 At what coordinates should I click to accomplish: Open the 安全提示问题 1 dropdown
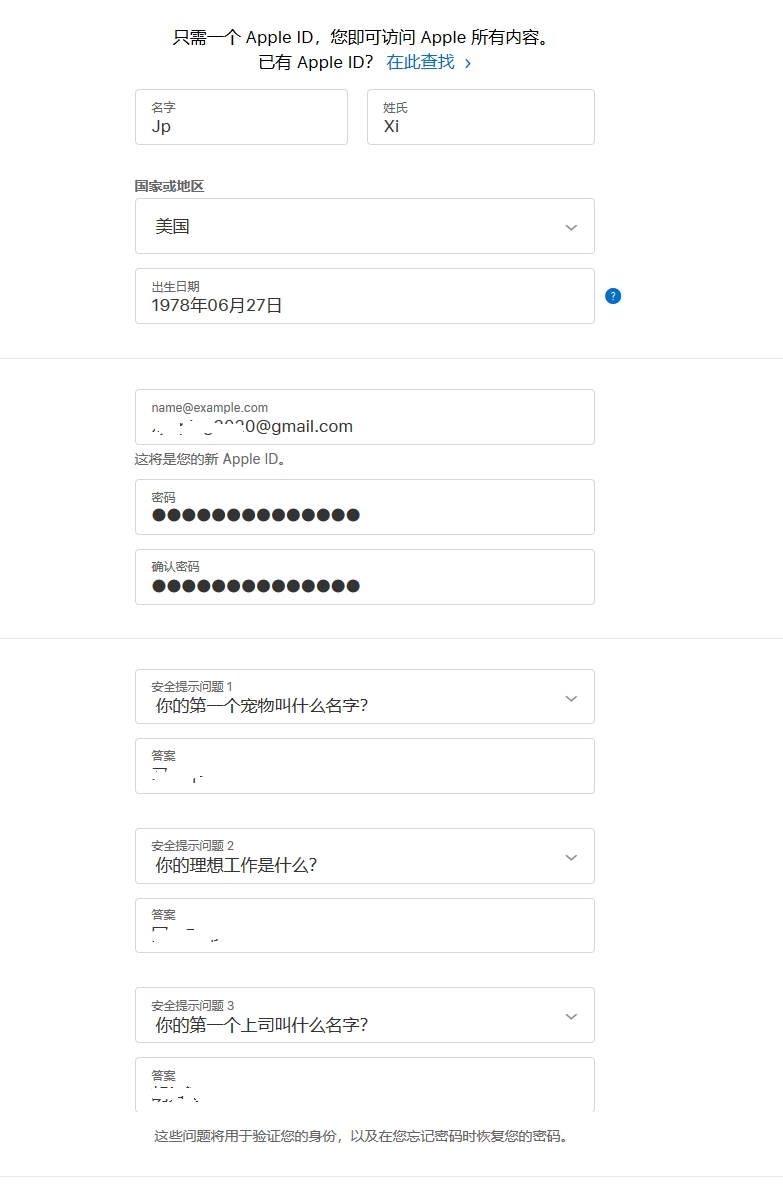coord(365,696)
